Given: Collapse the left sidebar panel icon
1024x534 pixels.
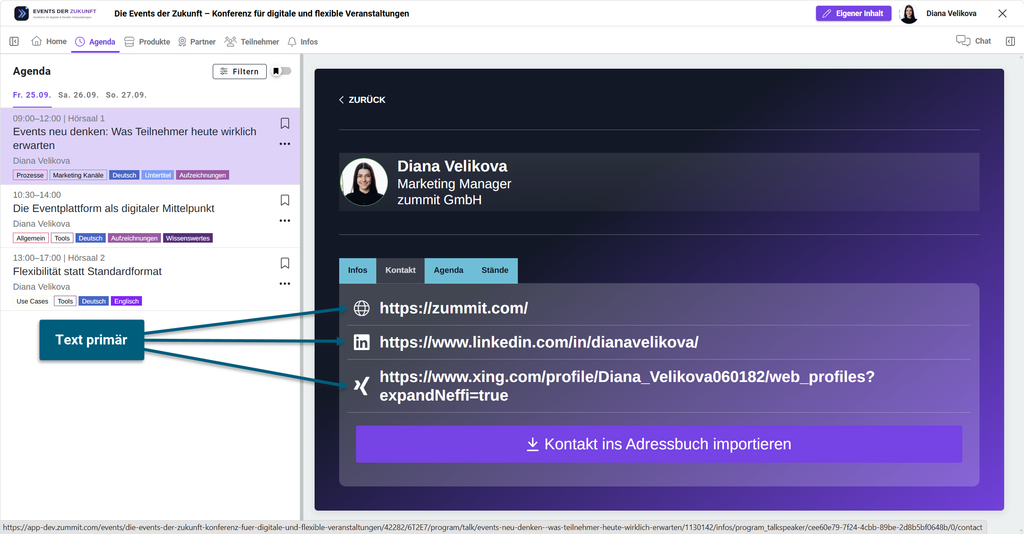Looking at the screenshot, I should 14,42.
